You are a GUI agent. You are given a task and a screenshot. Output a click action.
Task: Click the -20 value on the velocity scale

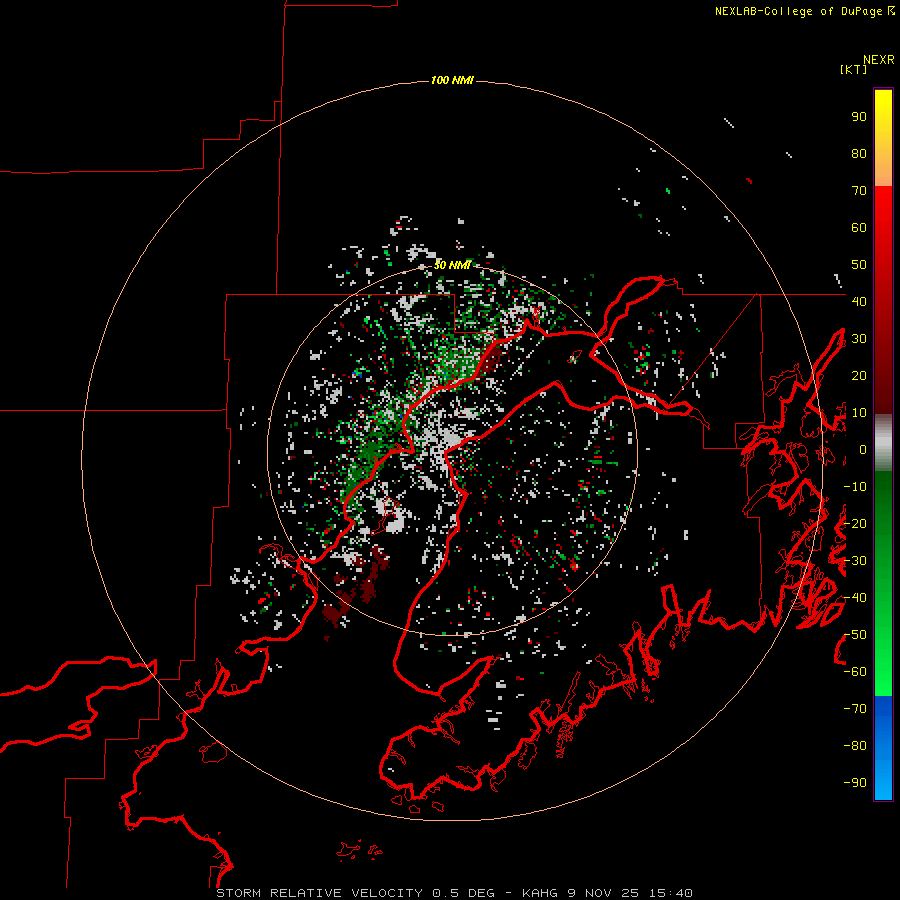point(855,523)
